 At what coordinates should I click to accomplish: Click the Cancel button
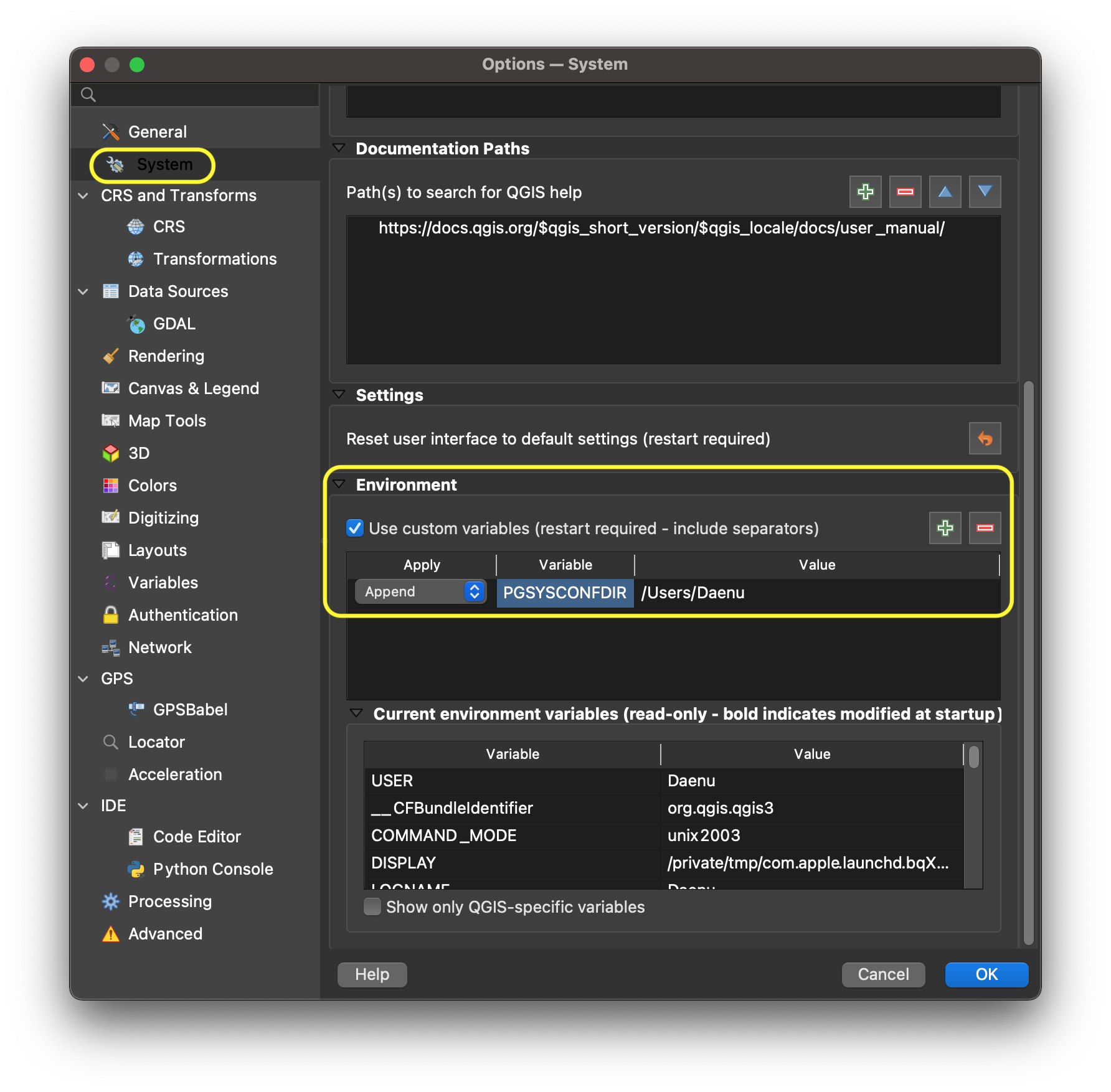coord(883,974)
